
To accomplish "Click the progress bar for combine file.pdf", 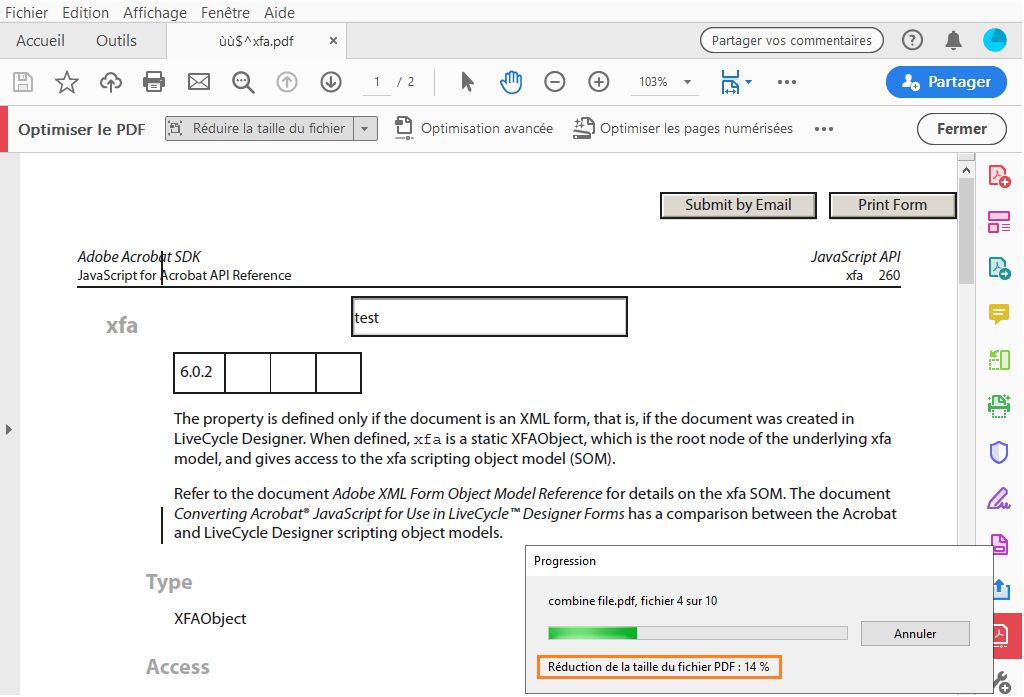I will tap(697, 632).
